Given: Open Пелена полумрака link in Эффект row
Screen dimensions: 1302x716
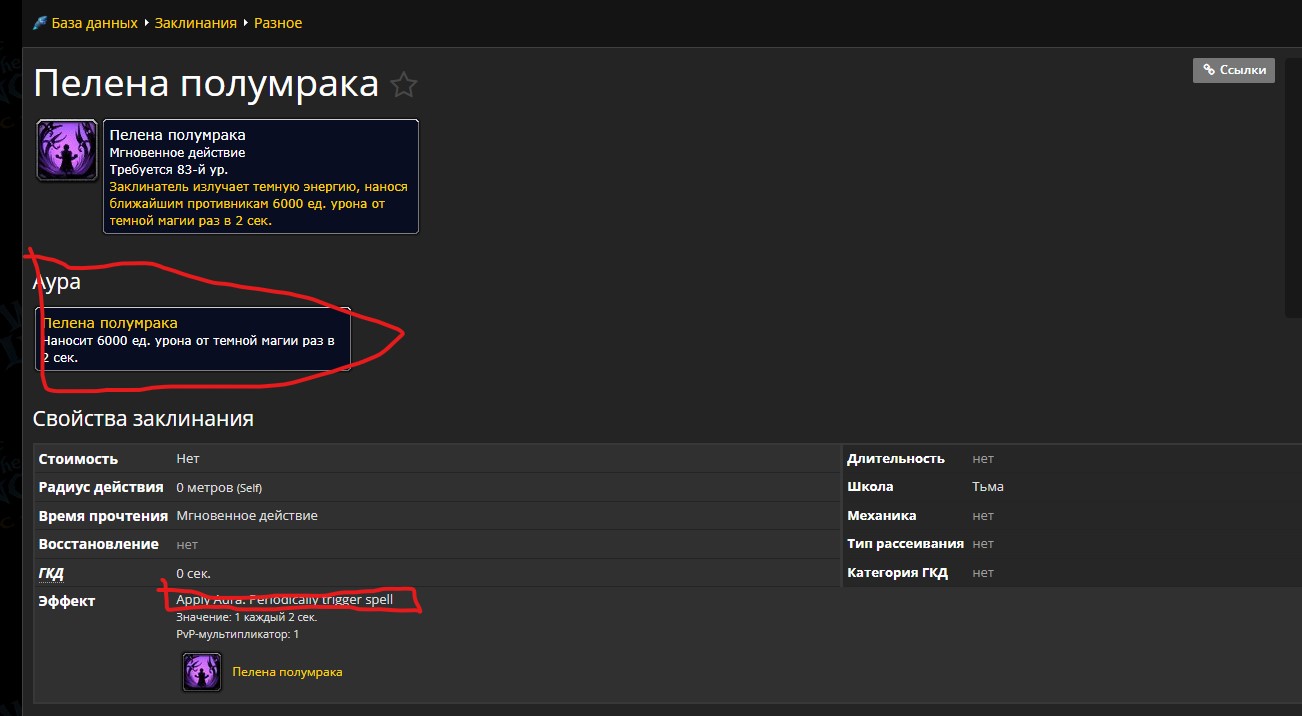Looking at the screenshot, I should (x=287, y=672).
